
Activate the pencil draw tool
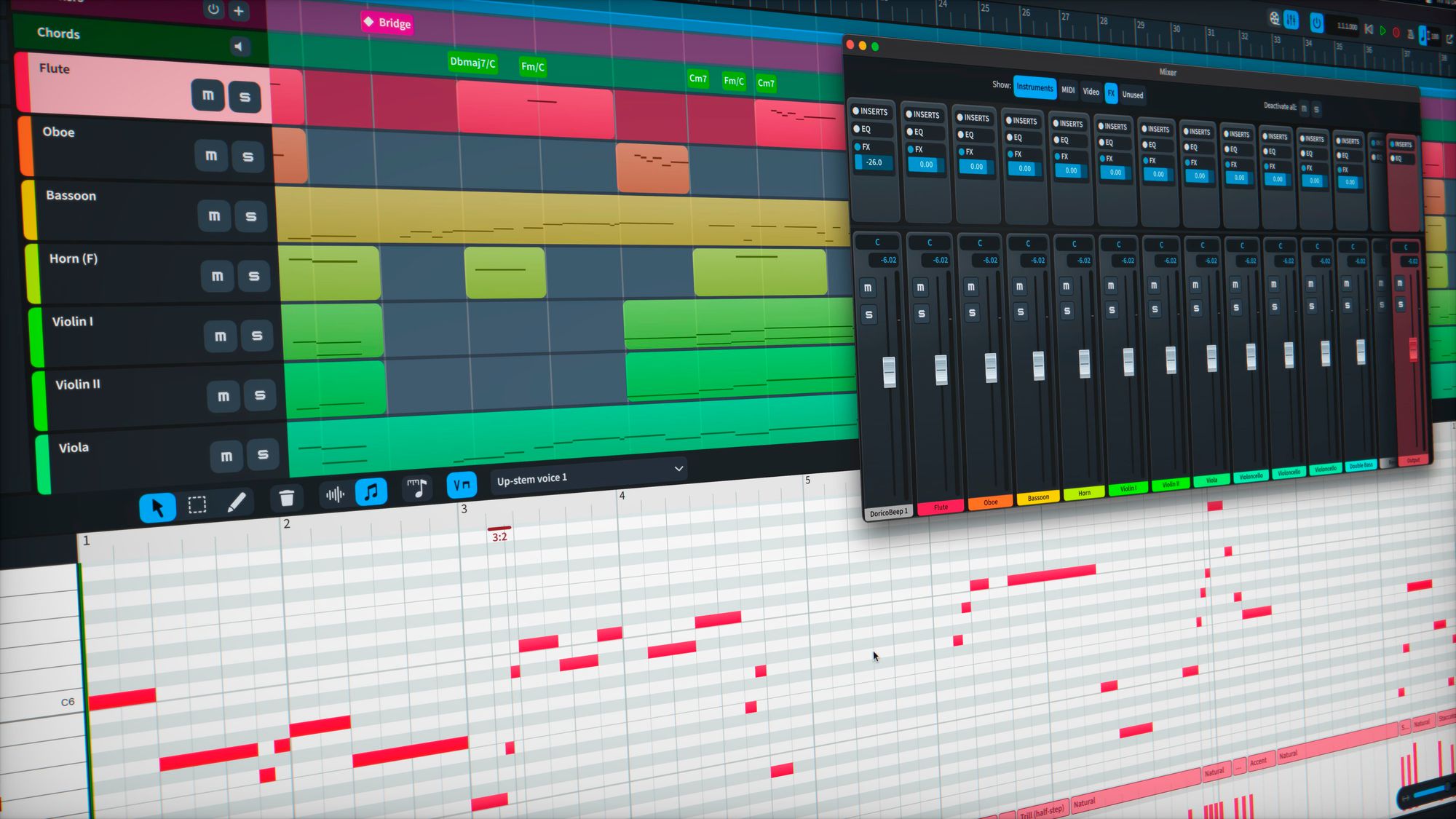[236, 502]
